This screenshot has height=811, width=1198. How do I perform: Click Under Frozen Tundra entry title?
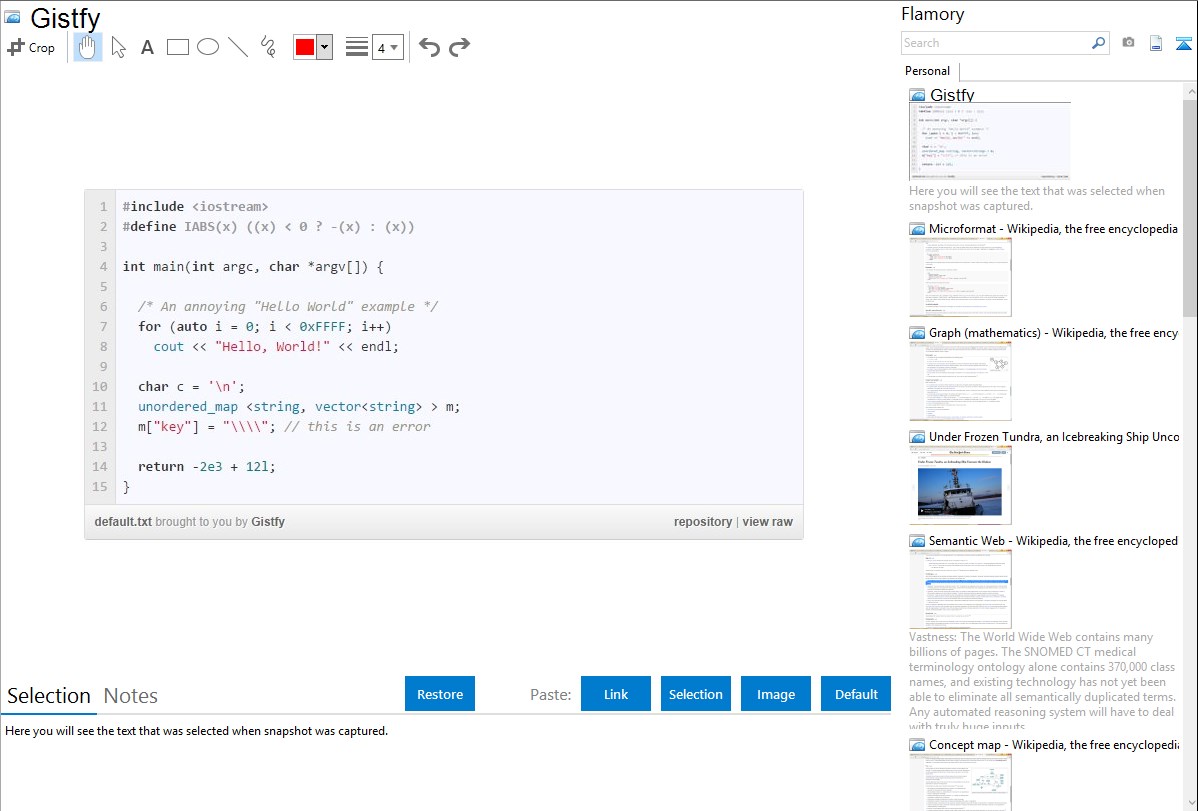click(x=1054, y=436)
